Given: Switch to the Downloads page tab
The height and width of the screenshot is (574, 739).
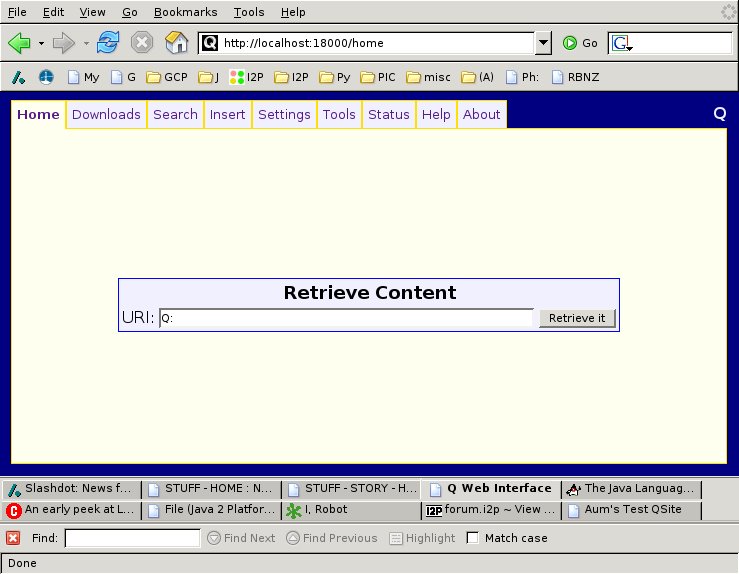Looking at the screenshot, I should click(x=106, y=114).
